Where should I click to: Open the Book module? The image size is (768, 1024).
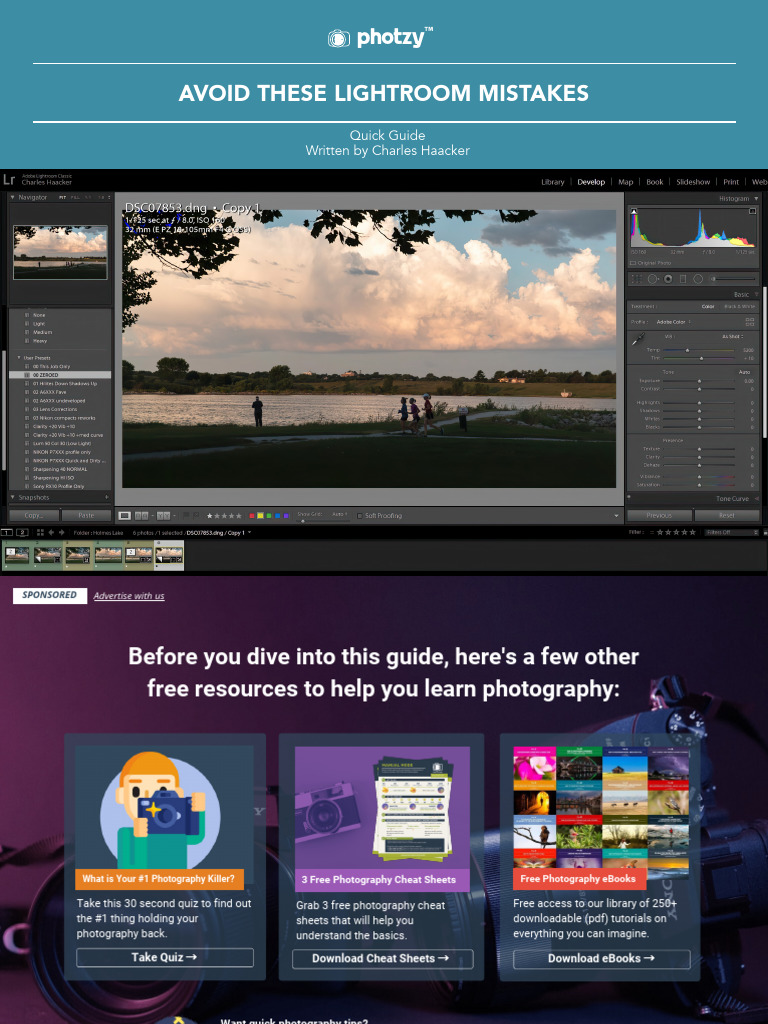654,182
